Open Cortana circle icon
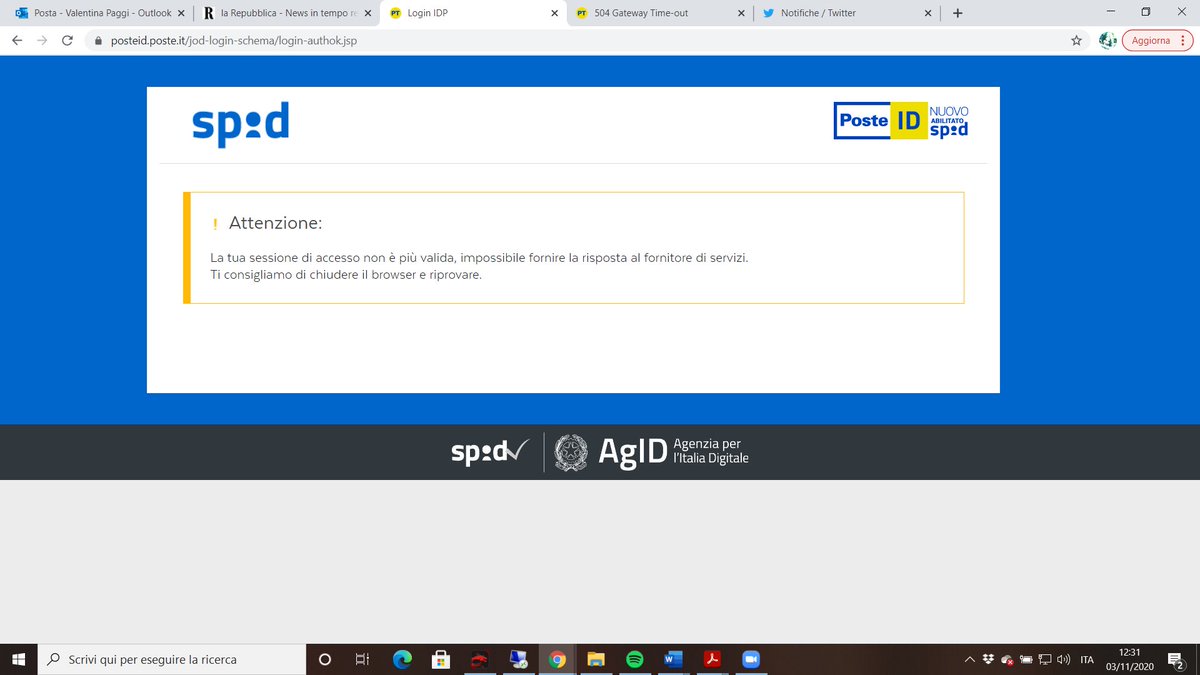Image resolution: width=1200 pixels, height=675 pixels. tap(325, 659)
